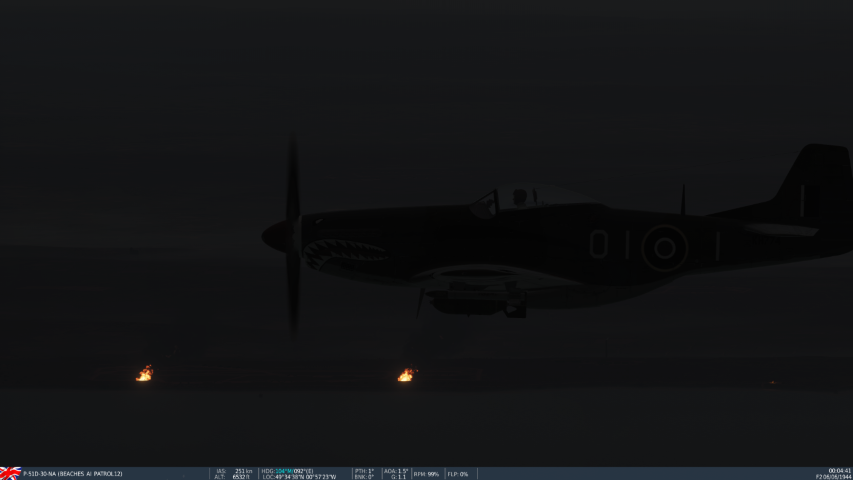Click the British flag icon in status bar
853x480 pixels.
10,473
